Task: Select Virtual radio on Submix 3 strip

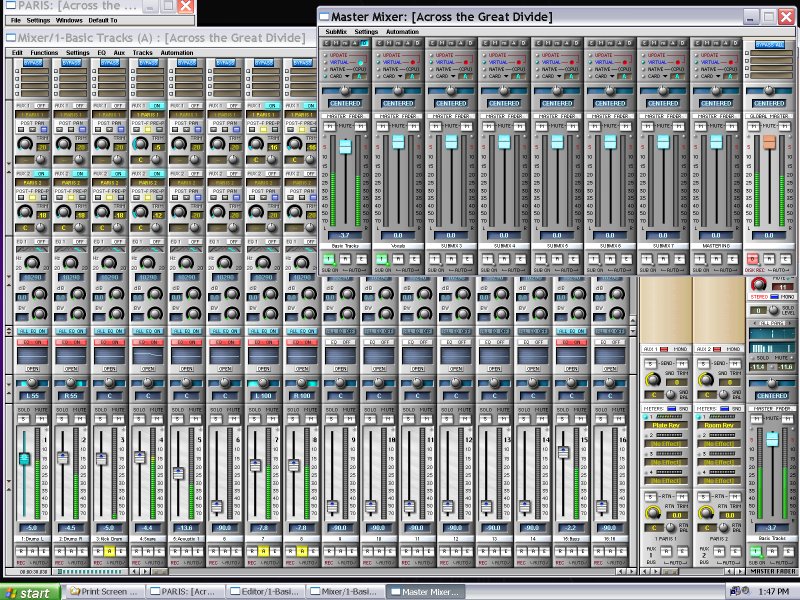Action: pos(432,62)
